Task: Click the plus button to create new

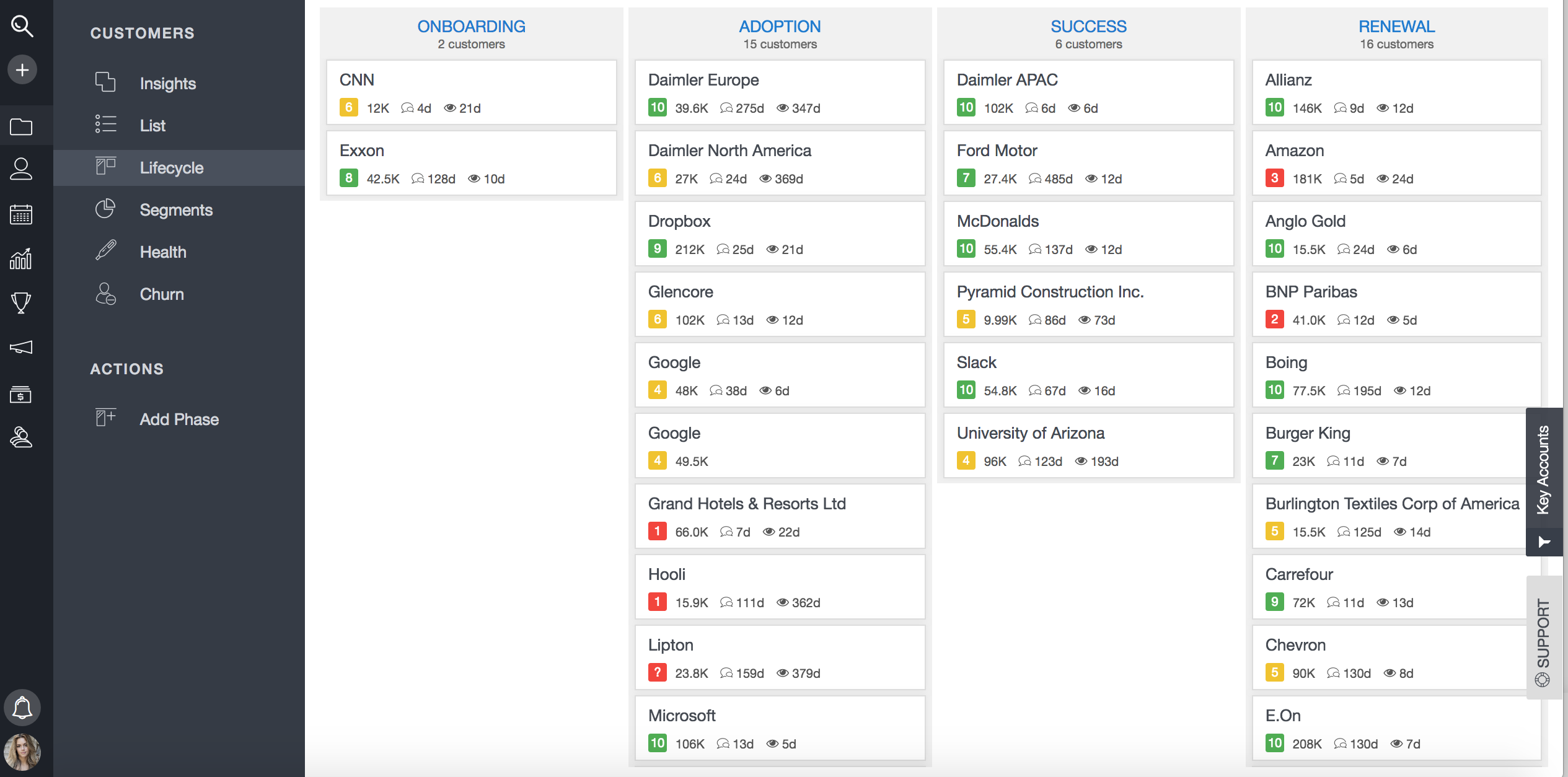Action: [22, 69]
